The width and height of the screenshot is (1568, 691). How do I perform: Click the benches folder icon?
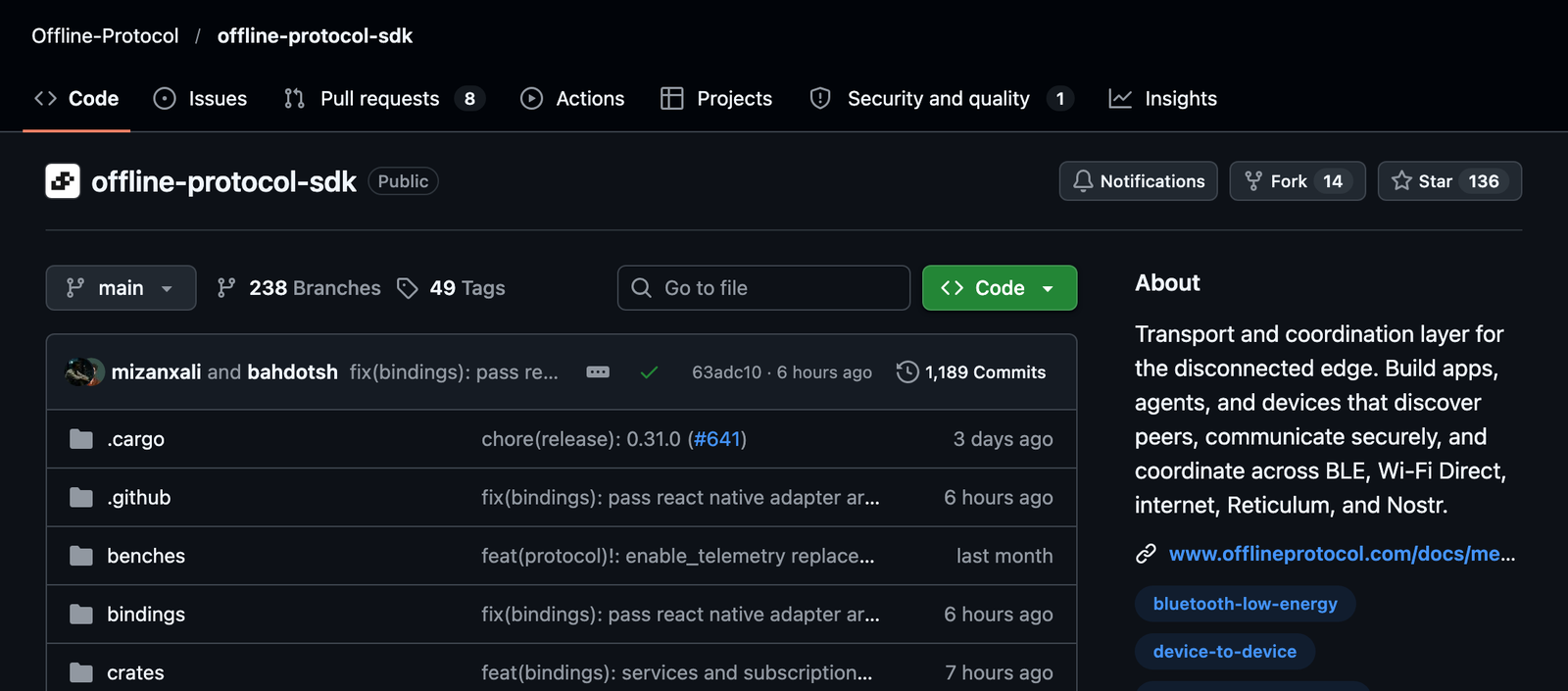click(81, 556)
